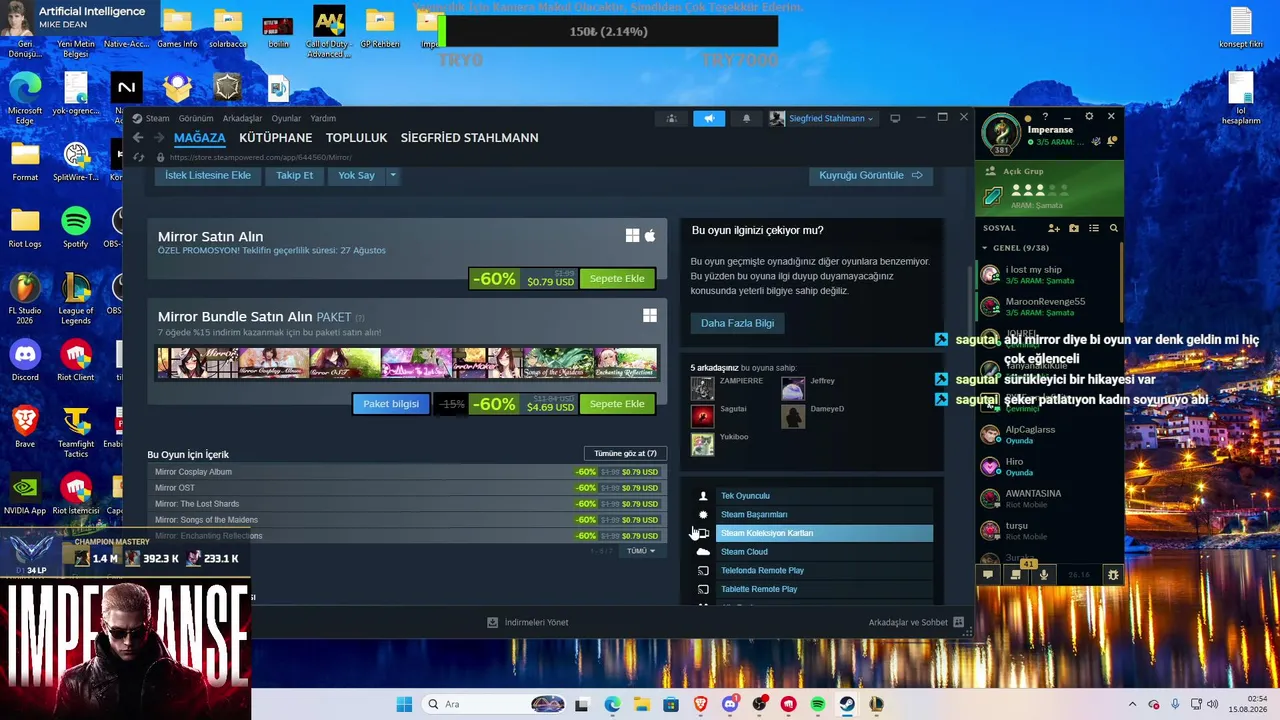The height and width of the screenshot is (720, 1280).
Task: Toggle Takip Et (follow) for Mirror
Action: (x=295, y=175)
